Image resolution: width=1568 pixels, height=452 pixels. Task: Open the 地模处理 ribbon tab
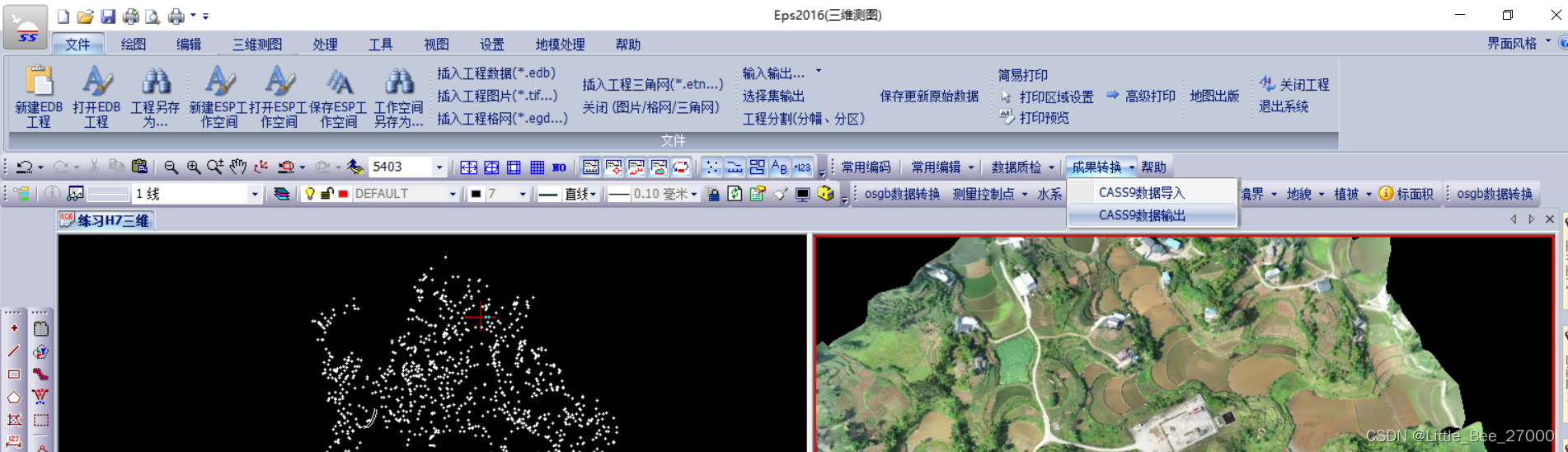[x=560, y=45]
